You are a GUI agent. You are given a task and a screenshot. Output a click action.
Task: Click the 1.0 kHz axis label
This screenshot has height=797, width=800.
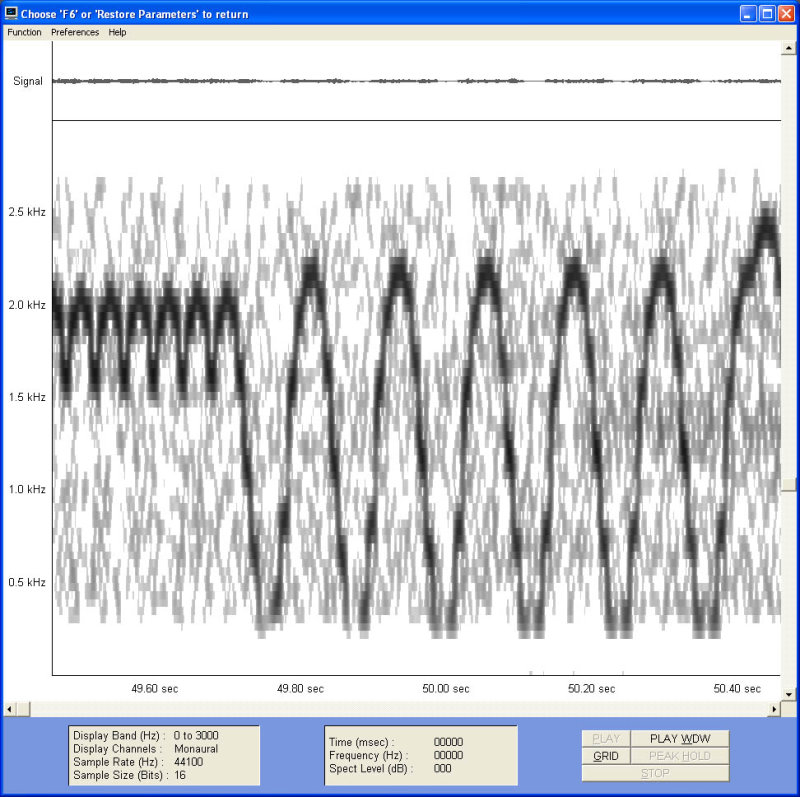tap(27, 489)
